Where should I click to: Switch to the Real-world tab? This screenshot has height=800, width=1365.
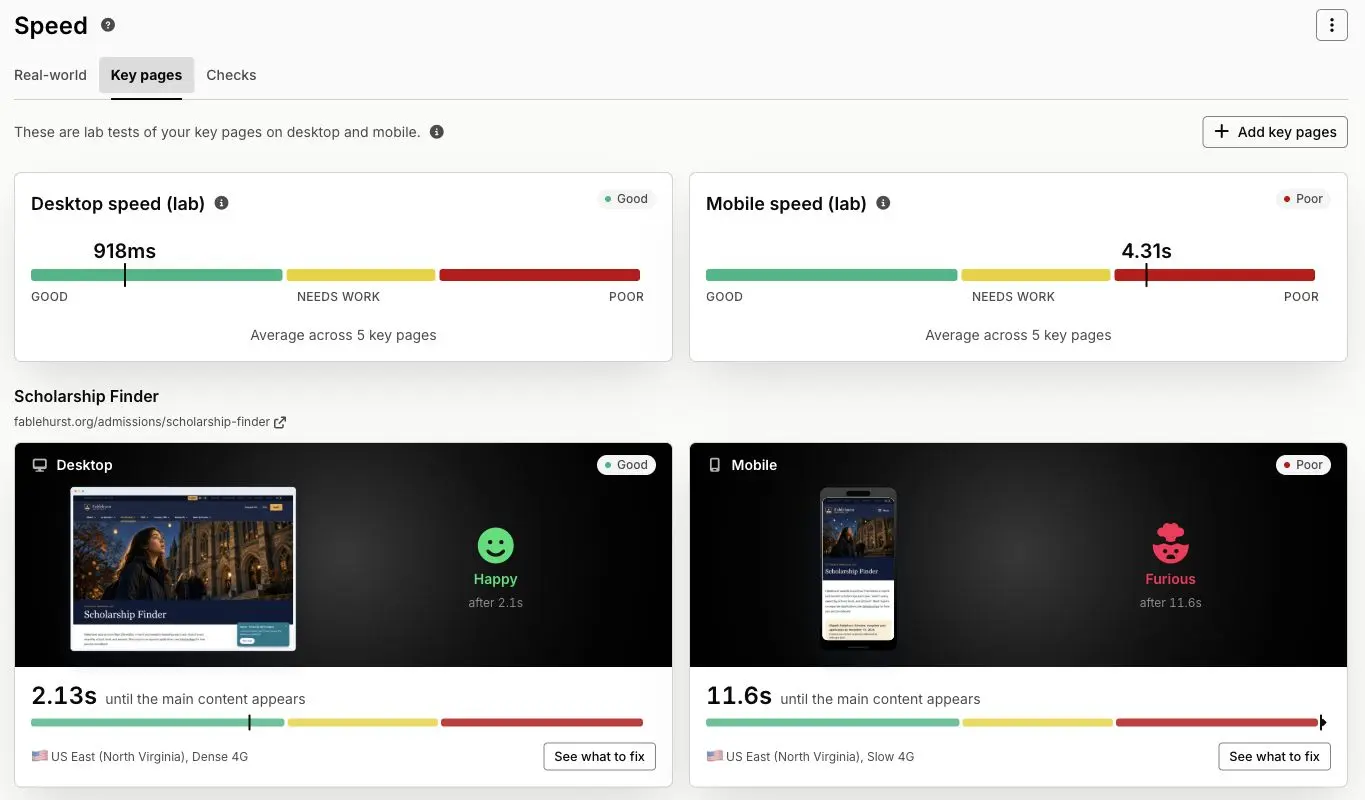pos(50,75)
